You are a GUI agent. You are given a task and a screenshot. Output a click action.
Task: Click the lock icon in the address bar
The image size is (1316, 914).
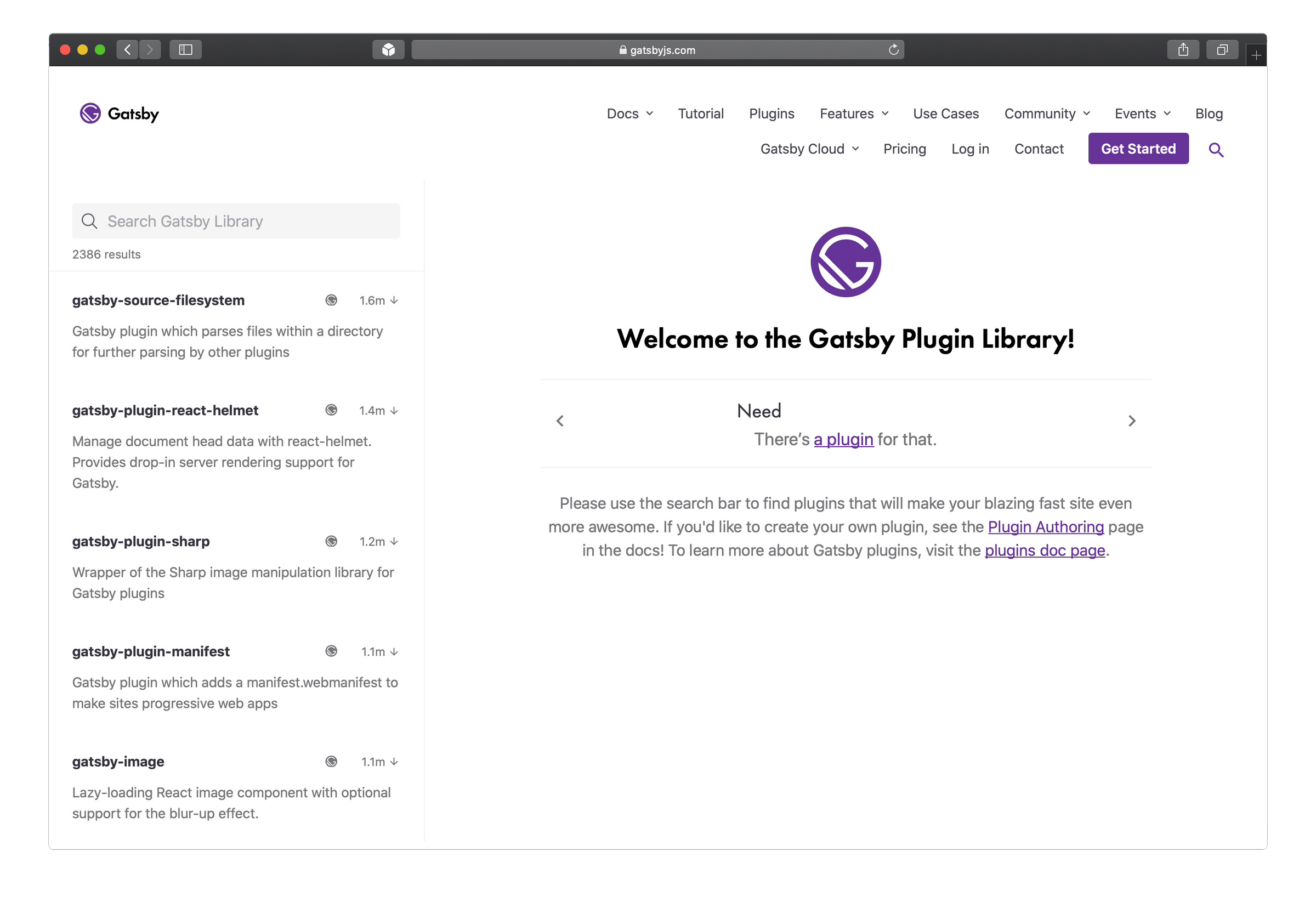tap(622, 50)
